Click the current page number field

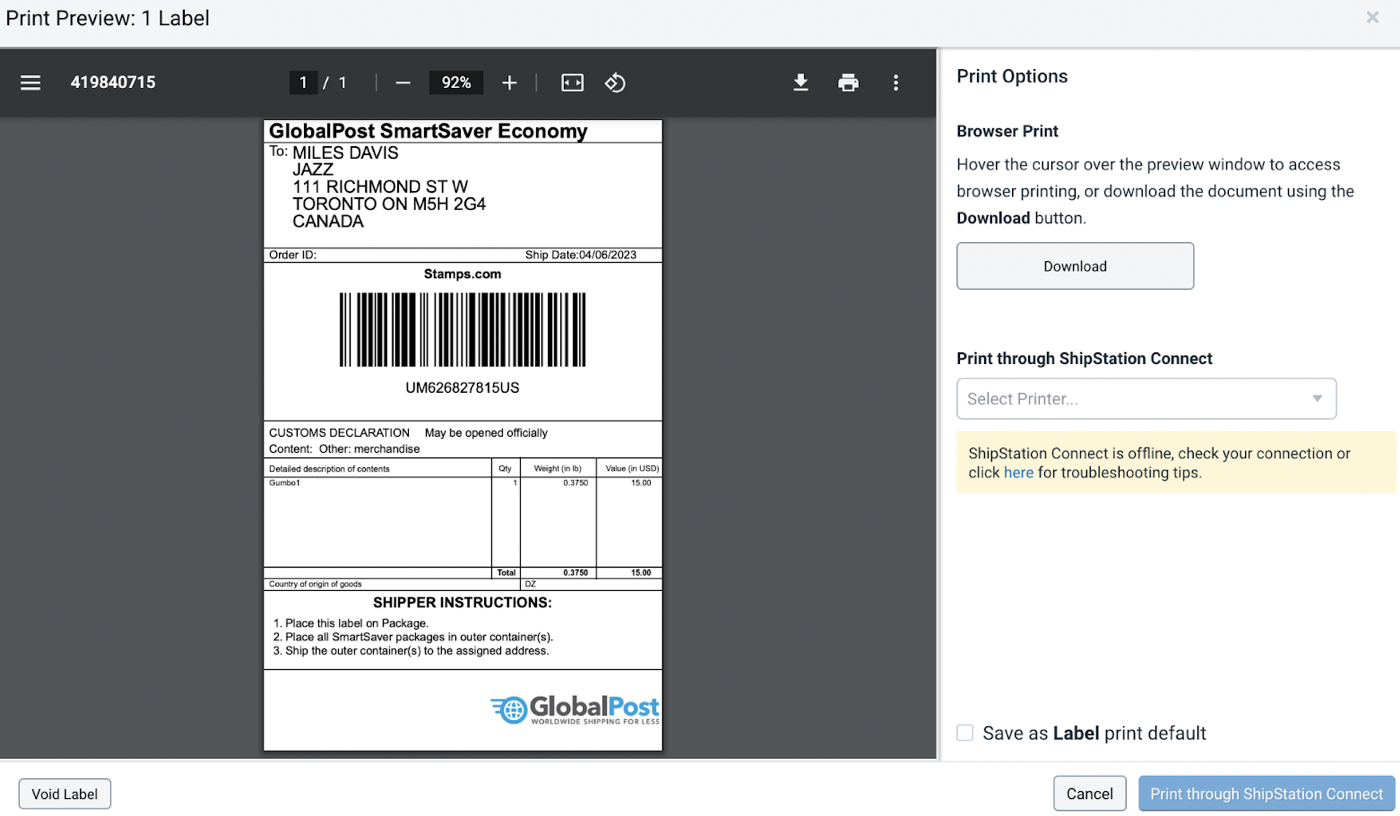point(303,83)
